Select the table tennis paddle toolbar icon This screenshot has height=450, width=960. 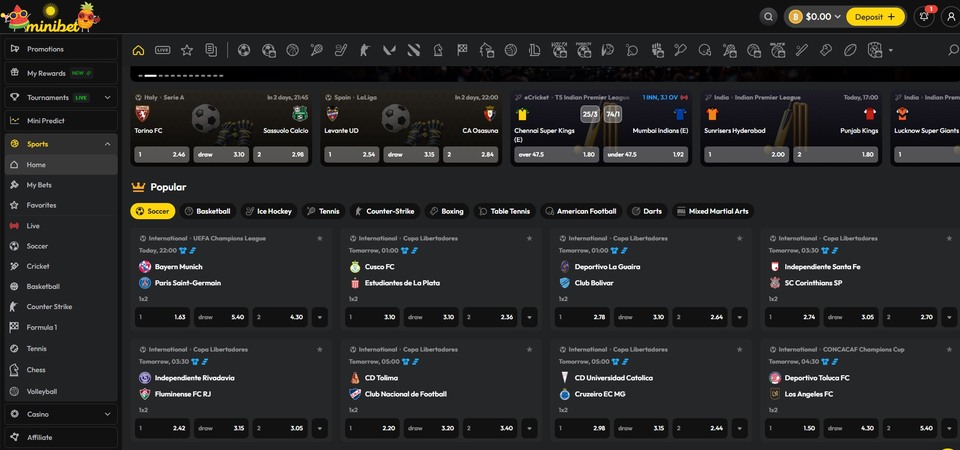point(632,50)
